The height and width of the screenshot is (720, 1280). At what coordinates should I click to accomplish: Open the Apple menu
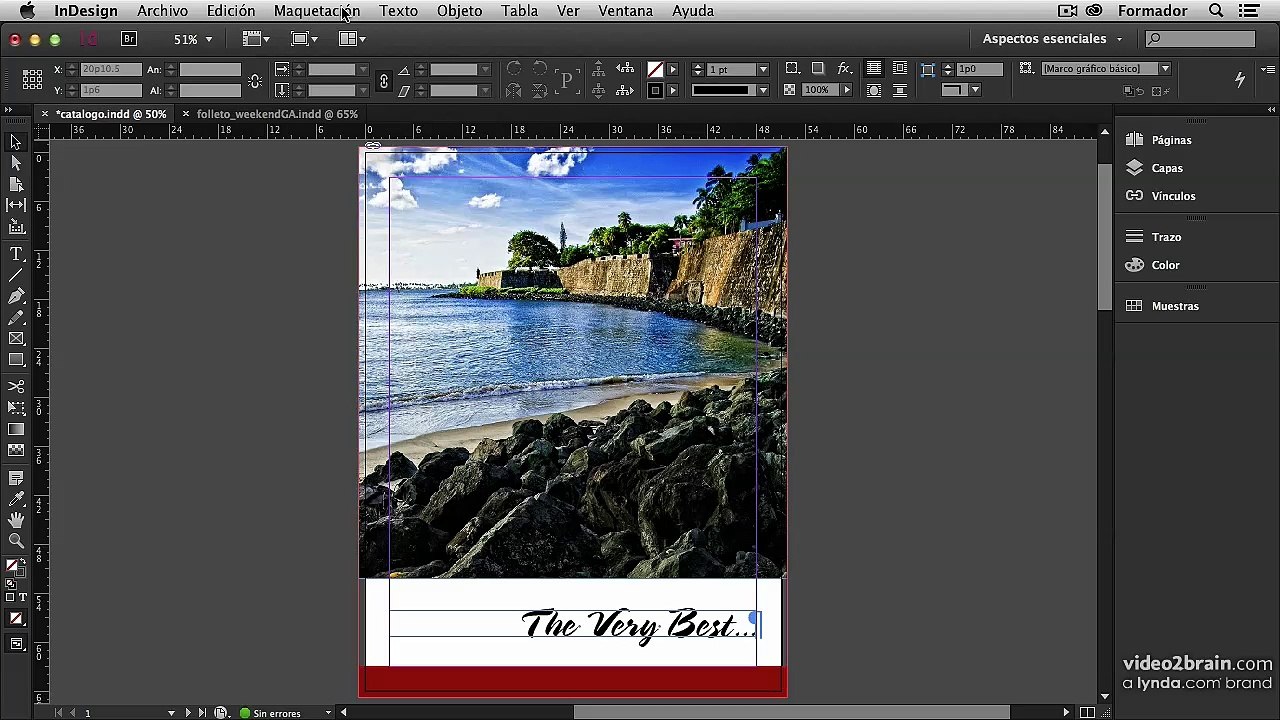point(27,11)
